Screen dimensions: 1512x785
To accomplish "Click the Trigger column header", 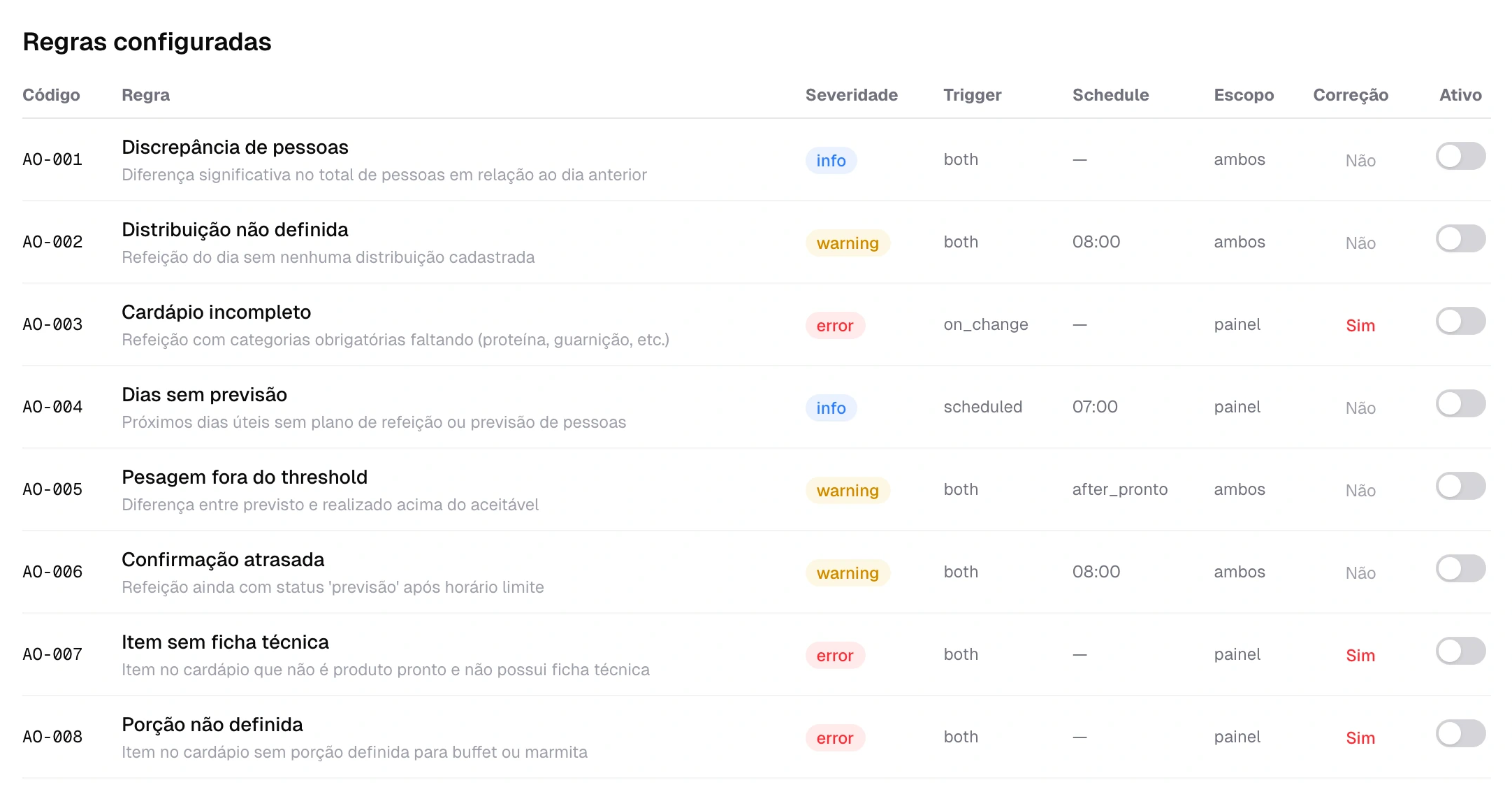I will [972, 95].
